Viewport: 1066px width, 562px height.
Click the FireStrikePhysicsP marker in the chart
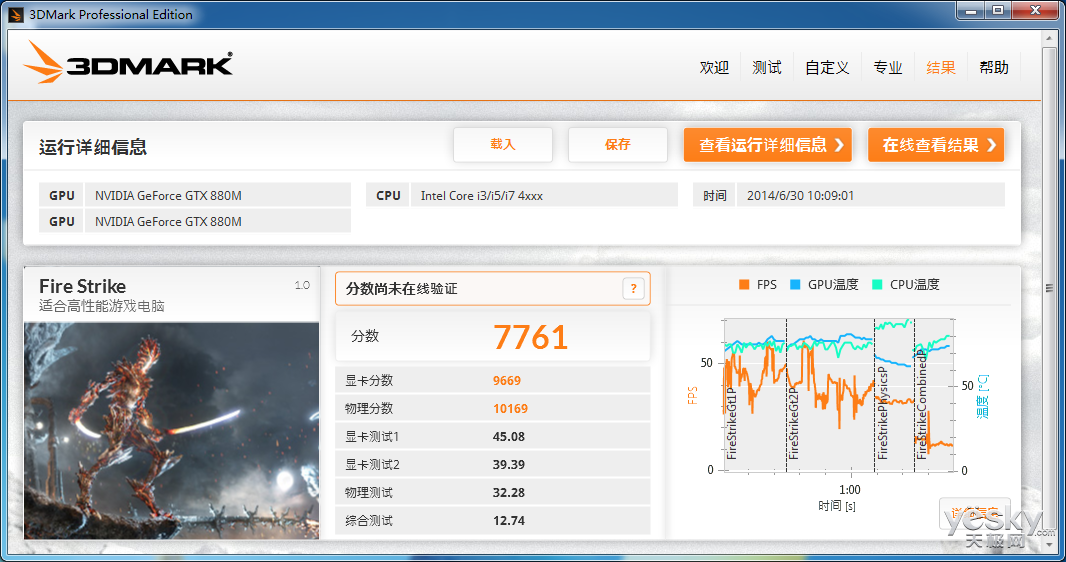(882, 412)
